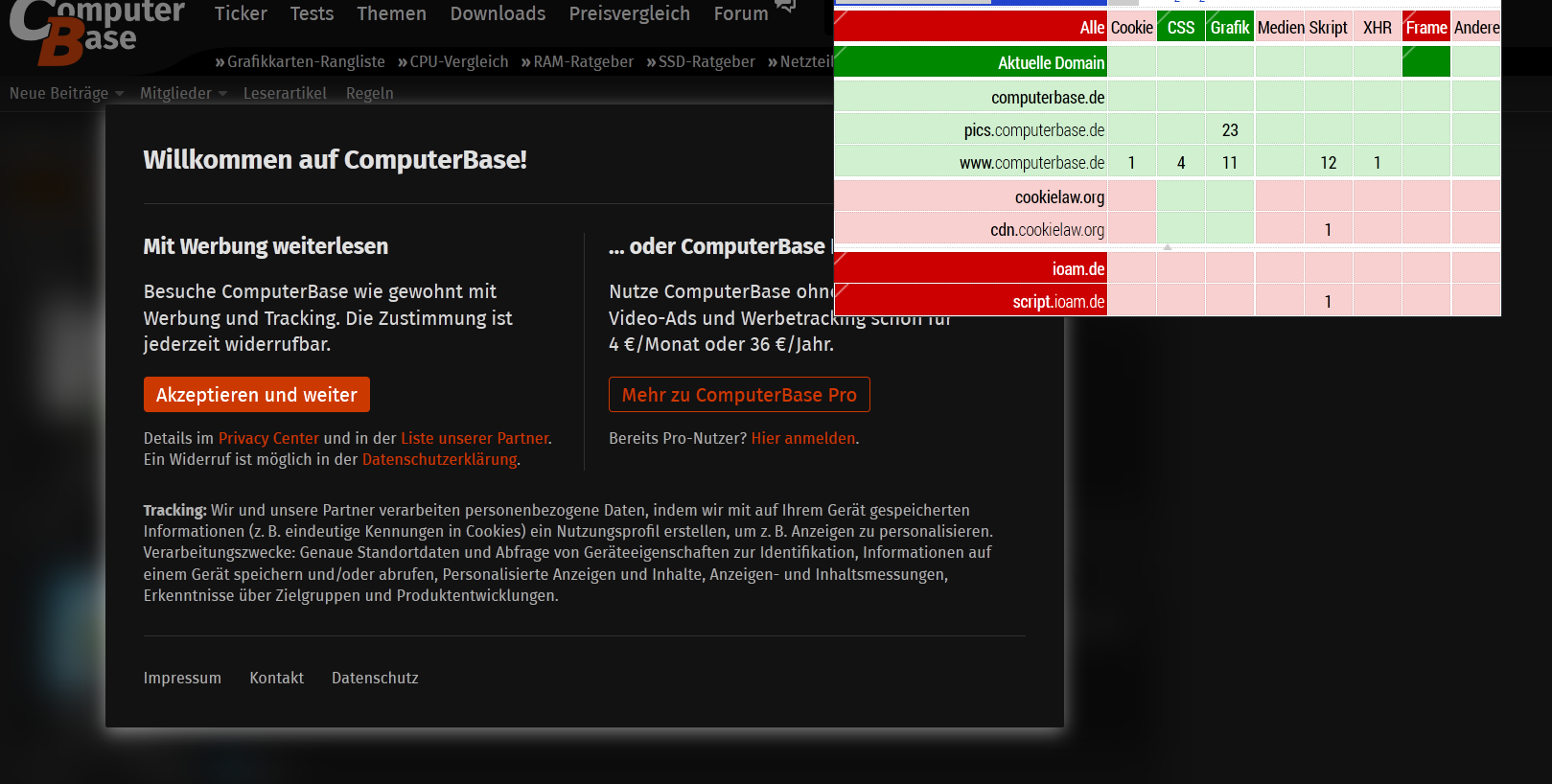Toggle the CSS column header
Viewport: 1552px width, 784px height.
pos(1181,28)
